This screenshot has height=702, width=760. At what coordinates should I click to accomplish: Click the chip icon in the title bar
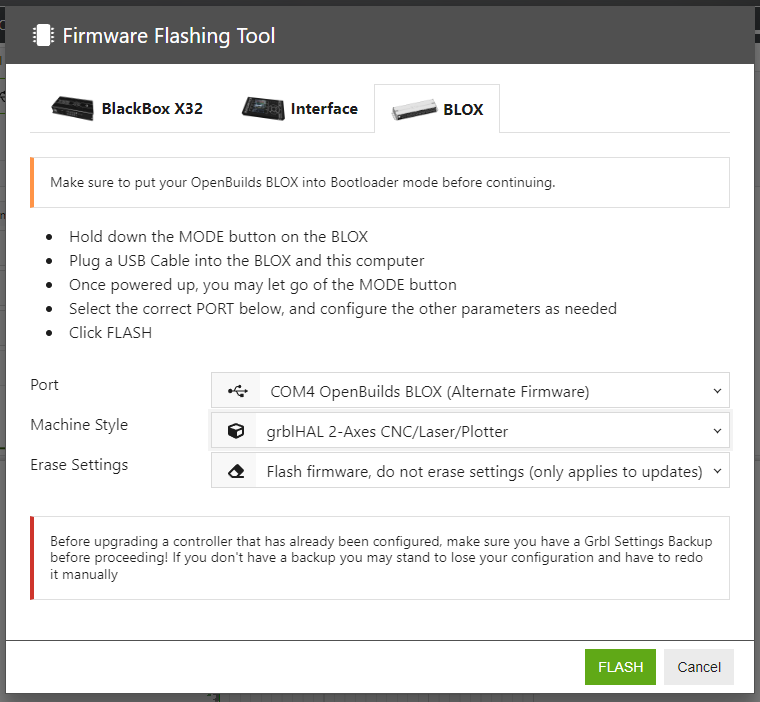[42, 36]
